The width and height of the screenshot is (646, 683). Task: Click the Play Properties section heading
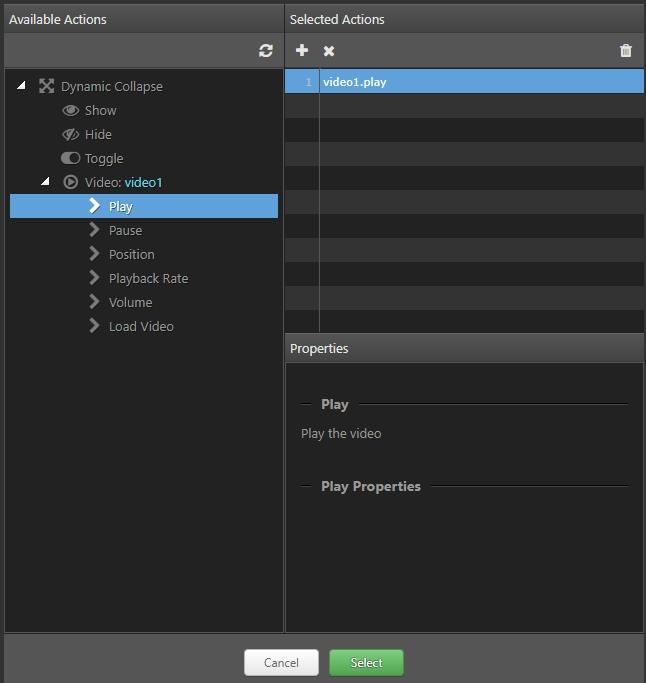pyautogui.click(x=371, y=487)
